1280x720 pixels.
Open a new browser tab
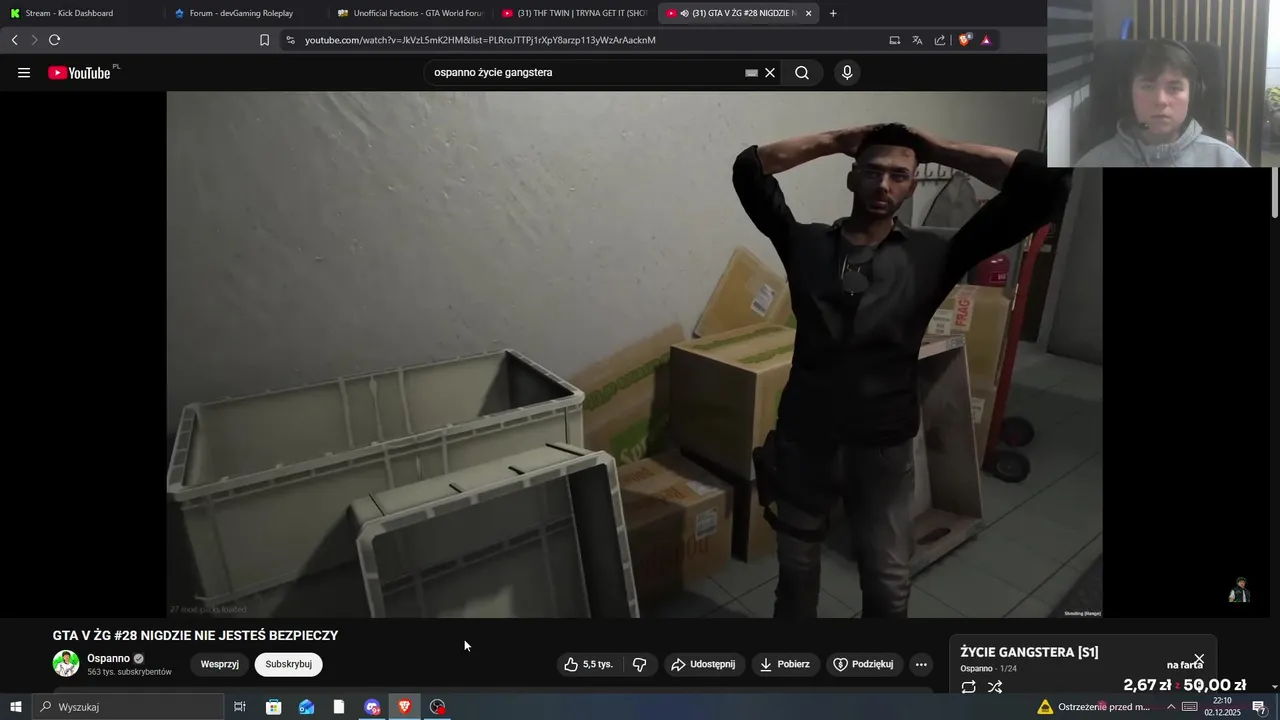pos(833,13)
